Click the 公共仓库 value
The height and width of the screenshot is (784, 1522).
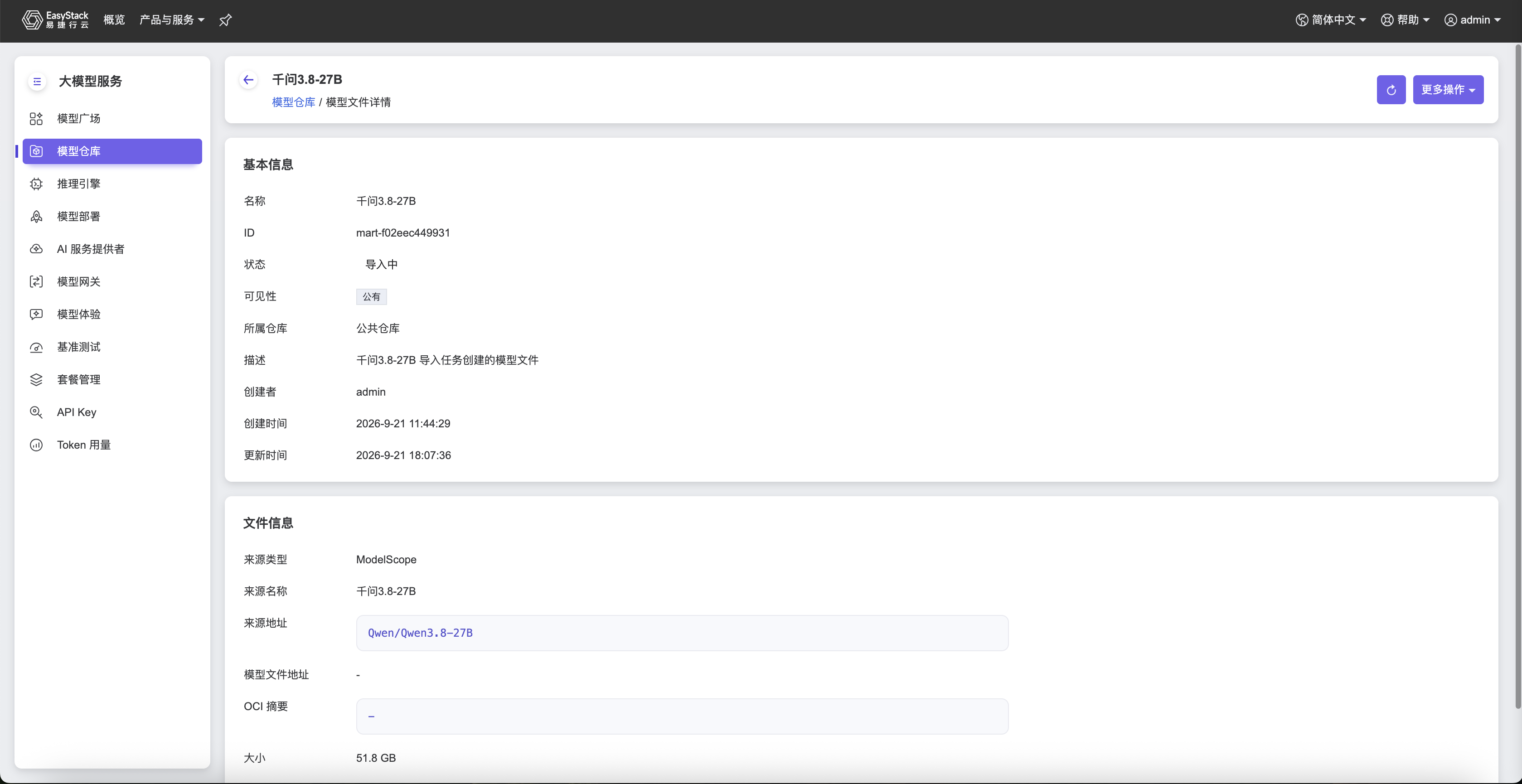point(378,329)
